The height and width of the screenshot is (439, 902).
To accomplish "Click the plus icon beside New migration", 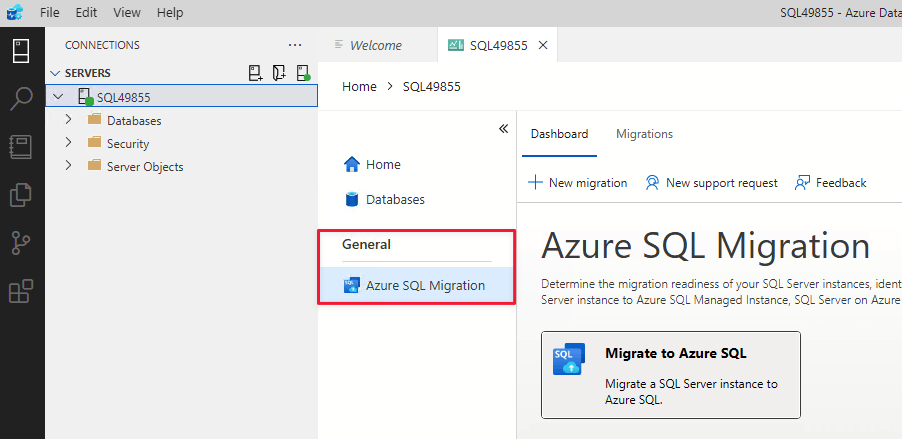I will pyautogui.click(x=535, y=183).
